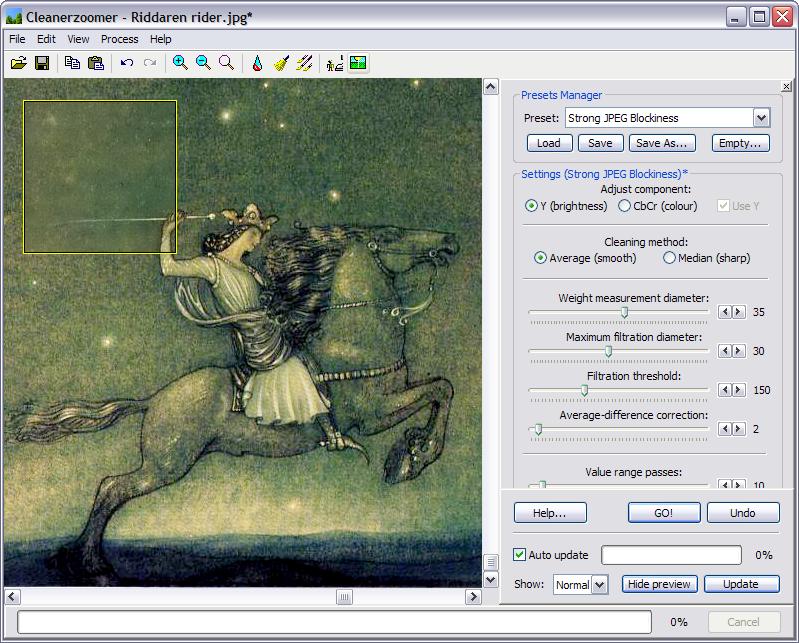Expand the Preset dropdown list
Screen dimensions: 799x643
coord(761,118)
